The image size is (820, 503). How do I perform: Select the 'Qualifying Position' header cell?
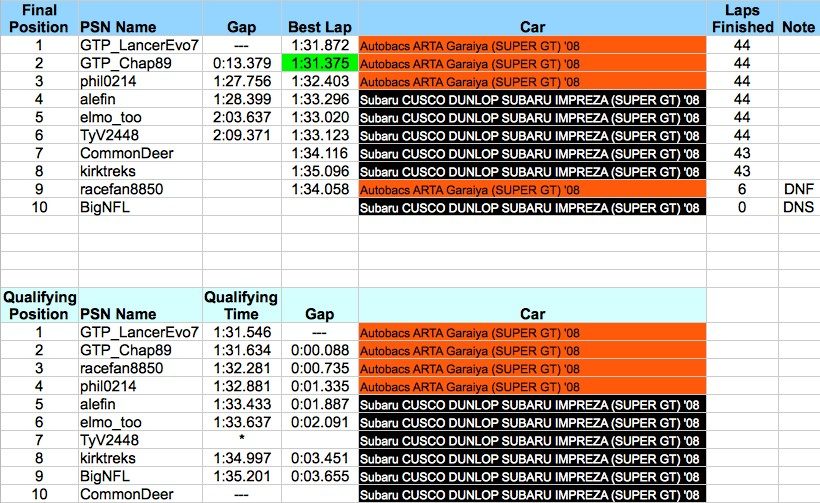point(39,305)
